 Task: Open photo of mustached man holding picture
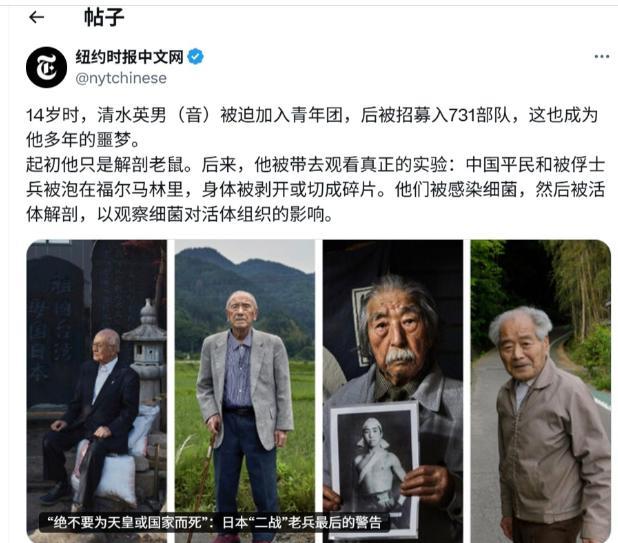[x=393, y=391]
